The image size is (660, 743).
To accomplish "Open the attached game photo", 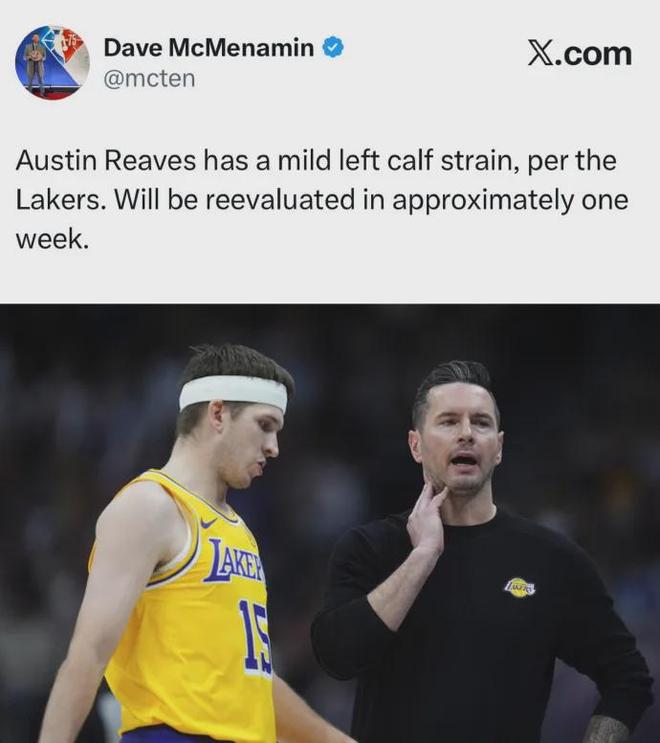I will 330,523.
